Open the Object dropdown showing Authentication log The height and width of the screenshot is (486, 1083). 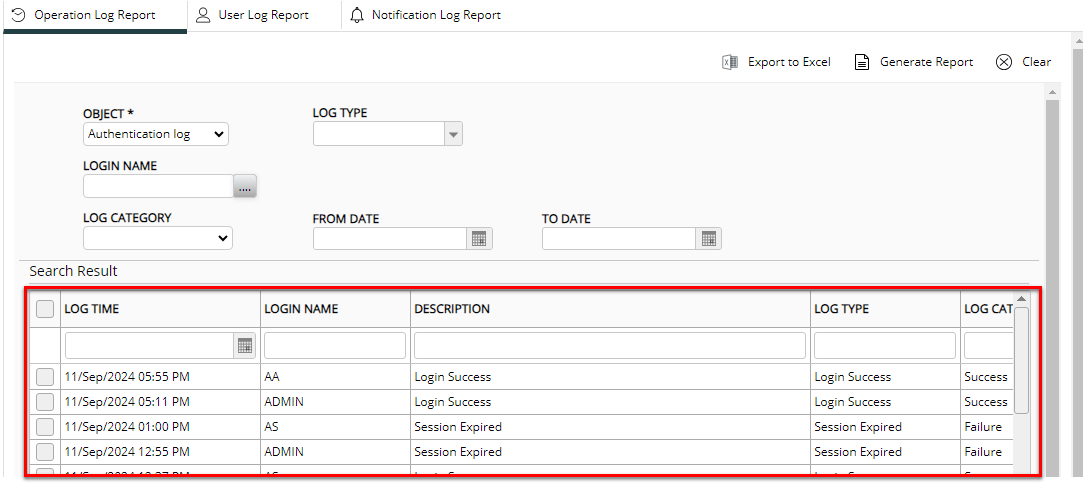click(155, 134)
